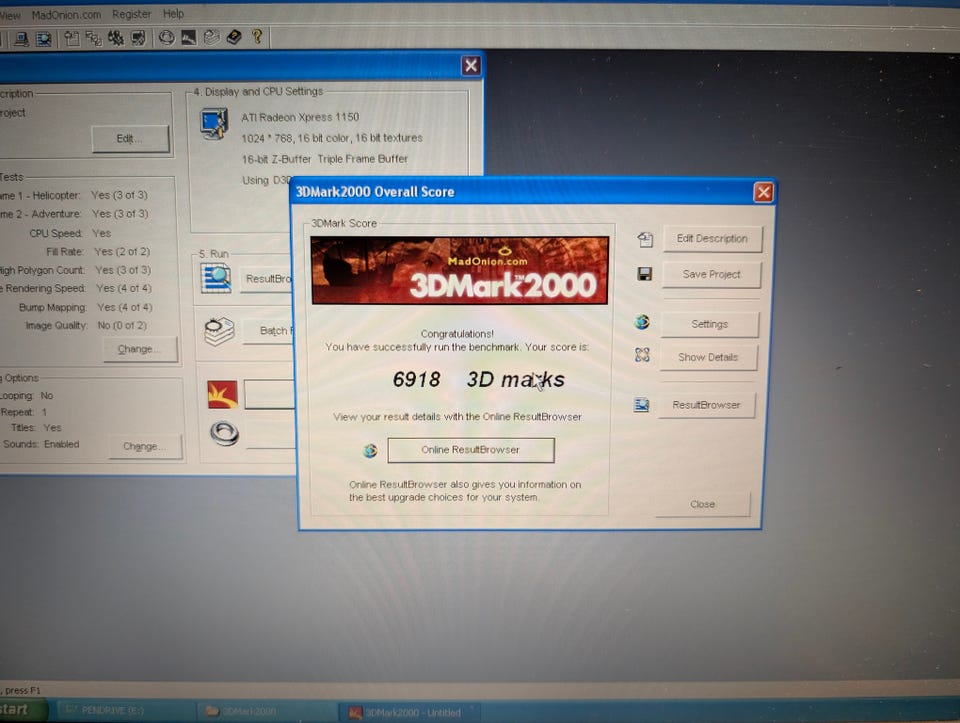Screen dimensions: 960x723
Task: Click the Windows Start button
Action: pyautogui.click(x=21, y=710)
